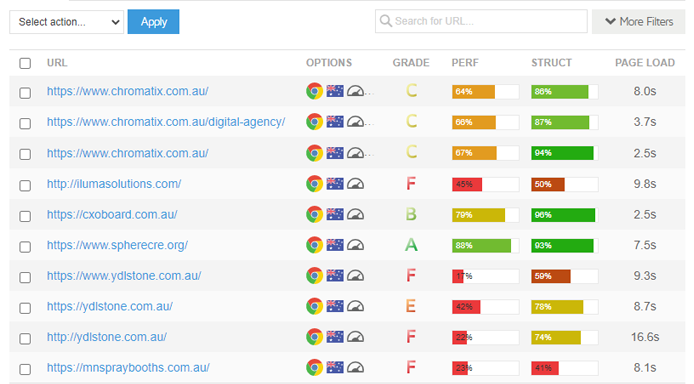The width and height of the screenshot is (694, 384).
Task: Click the Australia flag in the spherecre.org row
Action: click(x=335, y=245)
